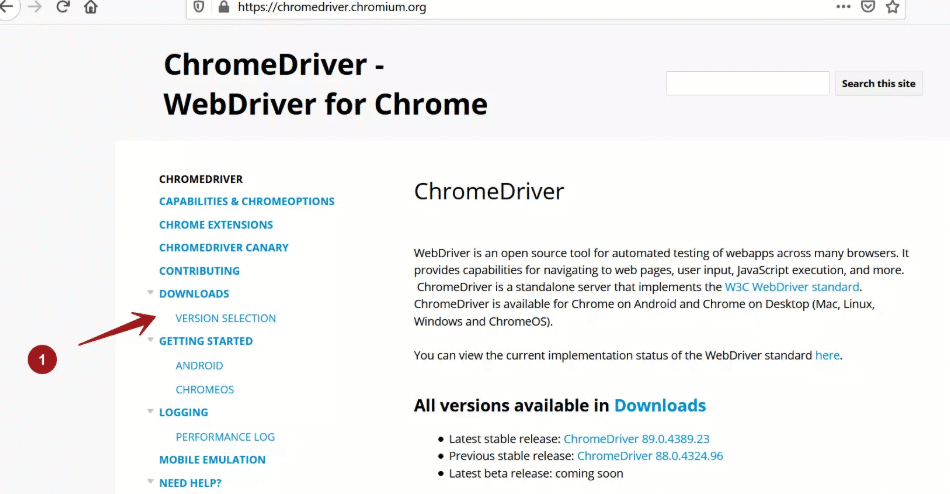Reload the page with the refresh icon
This screenshot has width=950, height=494.
(63, 7)
